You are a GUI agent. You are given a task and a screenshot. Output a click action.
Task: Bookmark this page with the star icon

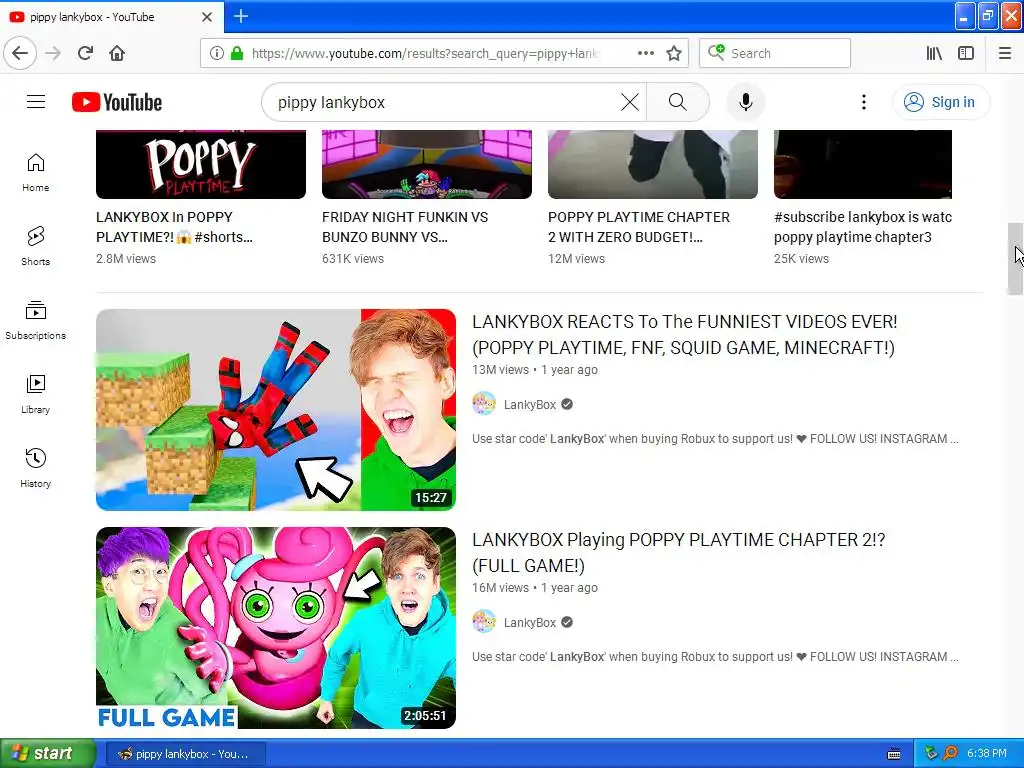tap(674, 53)
